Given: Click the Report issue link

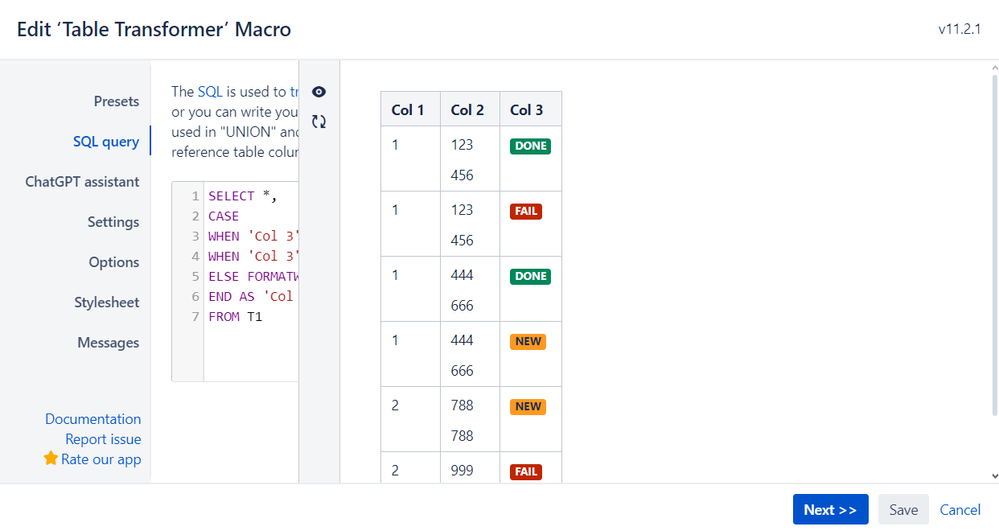Looking at the screenshot, I should (103, 439).
